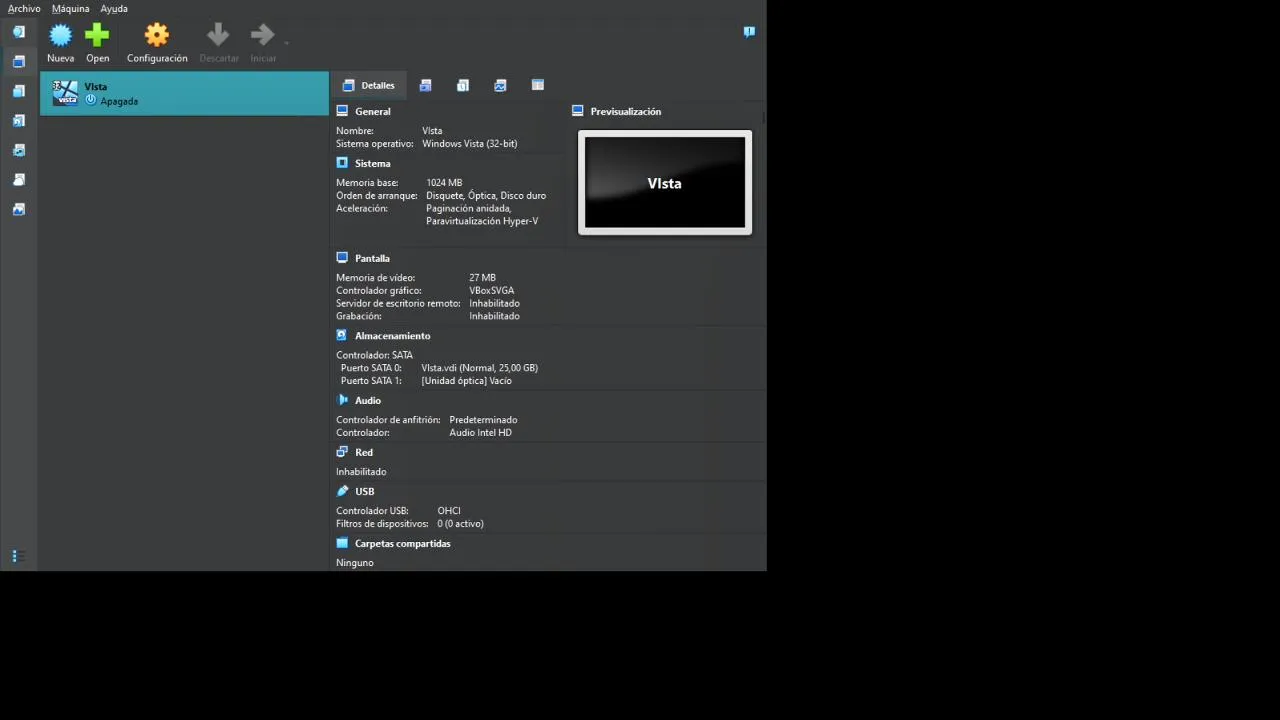The height and width of the screenshot is (720, 1280).
Task: Click '[Unidad óptica] Vacío' entry
Action: point(466,381)
